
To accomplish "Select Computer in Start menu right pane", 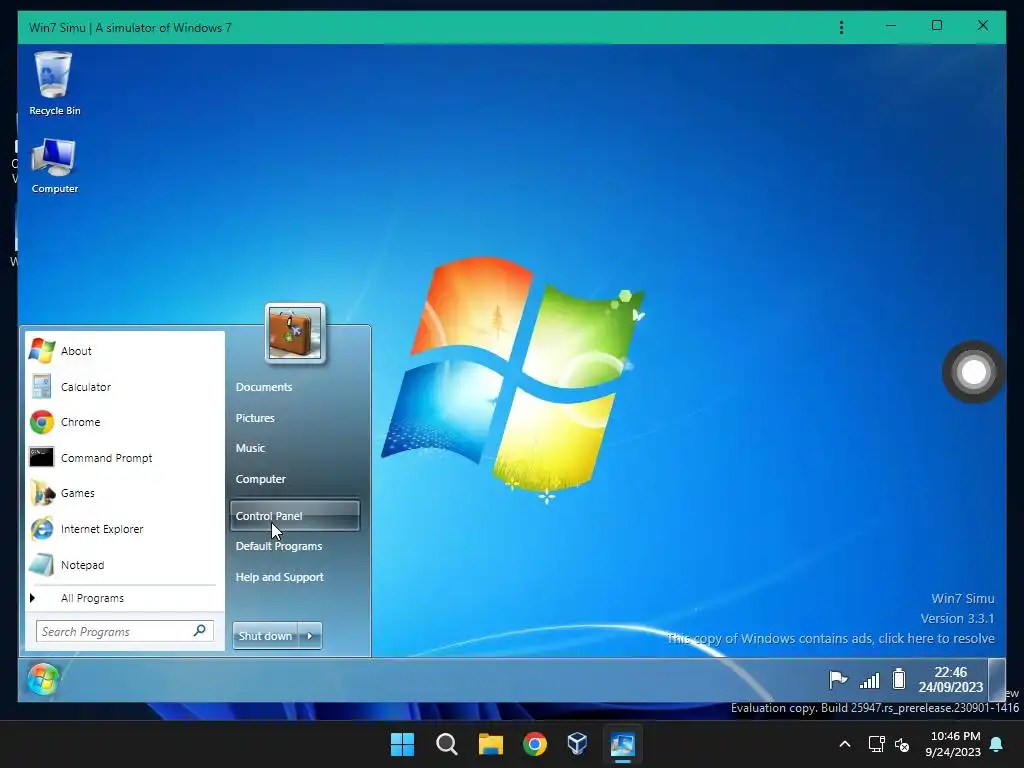I will 261,479.
